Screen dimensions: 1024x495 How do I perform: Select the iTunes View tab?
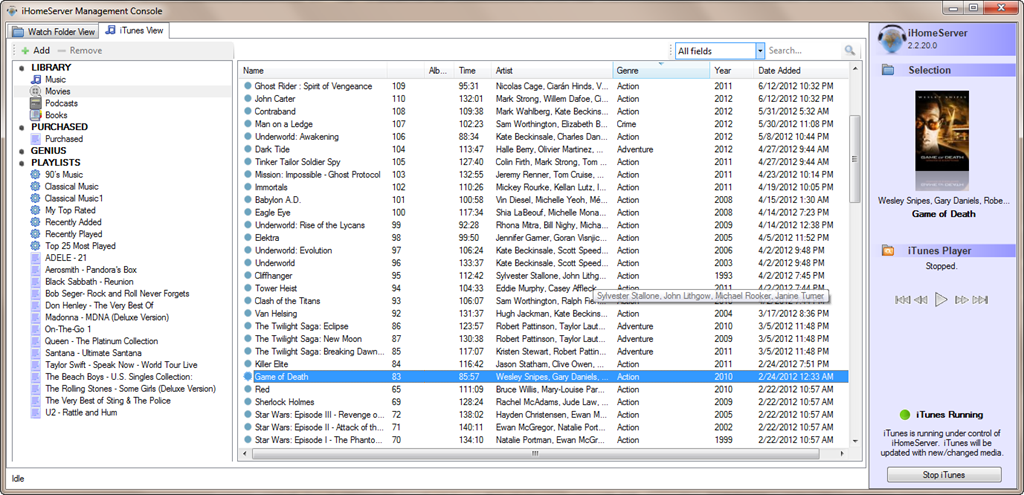135,30
